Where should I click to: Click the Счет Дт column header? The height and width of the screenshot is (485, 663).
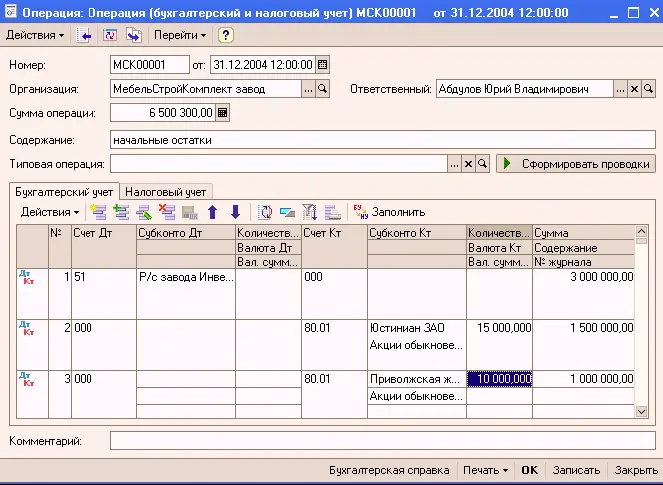coord(104,247)
